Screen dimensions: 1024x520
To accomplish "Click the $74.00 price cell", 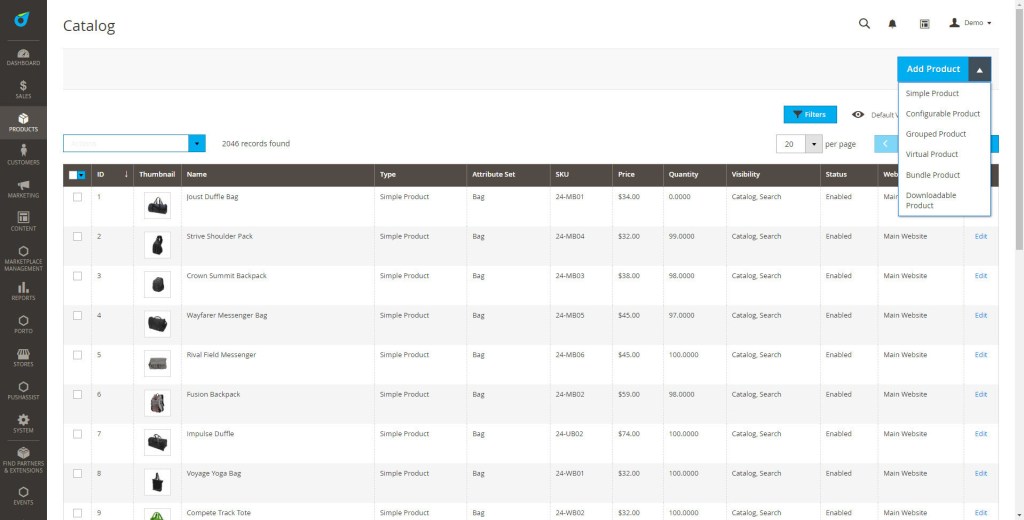I will point(629,434).
